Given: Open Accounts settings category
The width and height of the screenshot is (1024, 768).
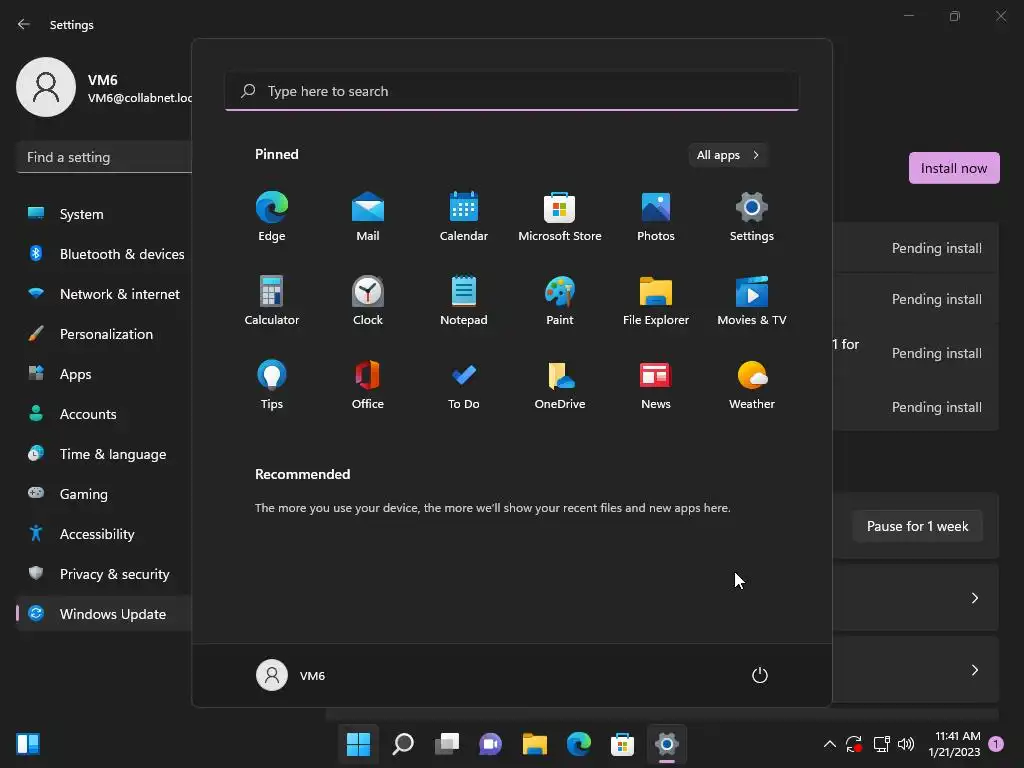Looking at the screenshot, I should click(x=104, y=414).
